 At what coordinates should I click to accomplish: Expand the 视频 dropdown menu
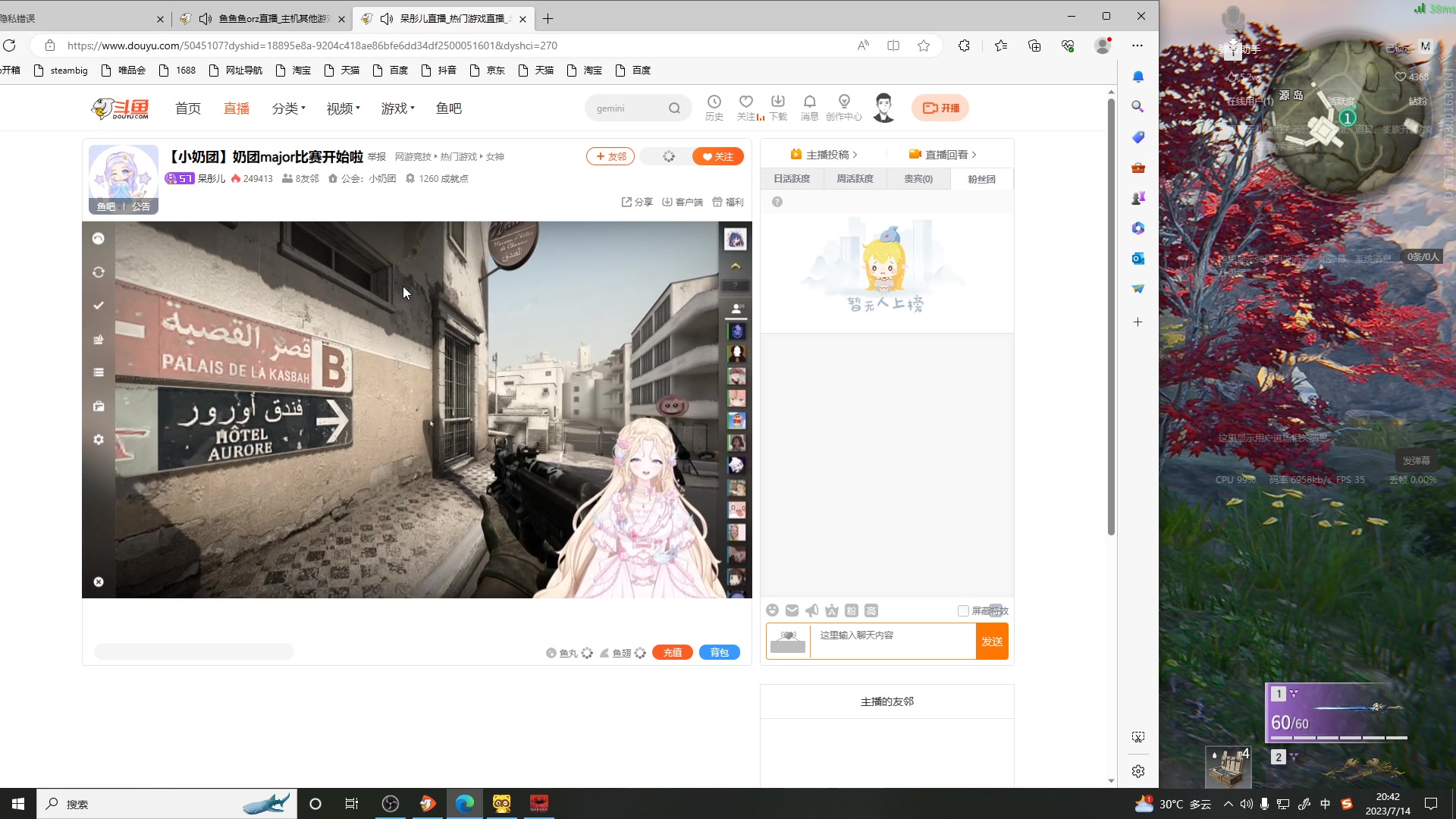(x=344, y=108)
